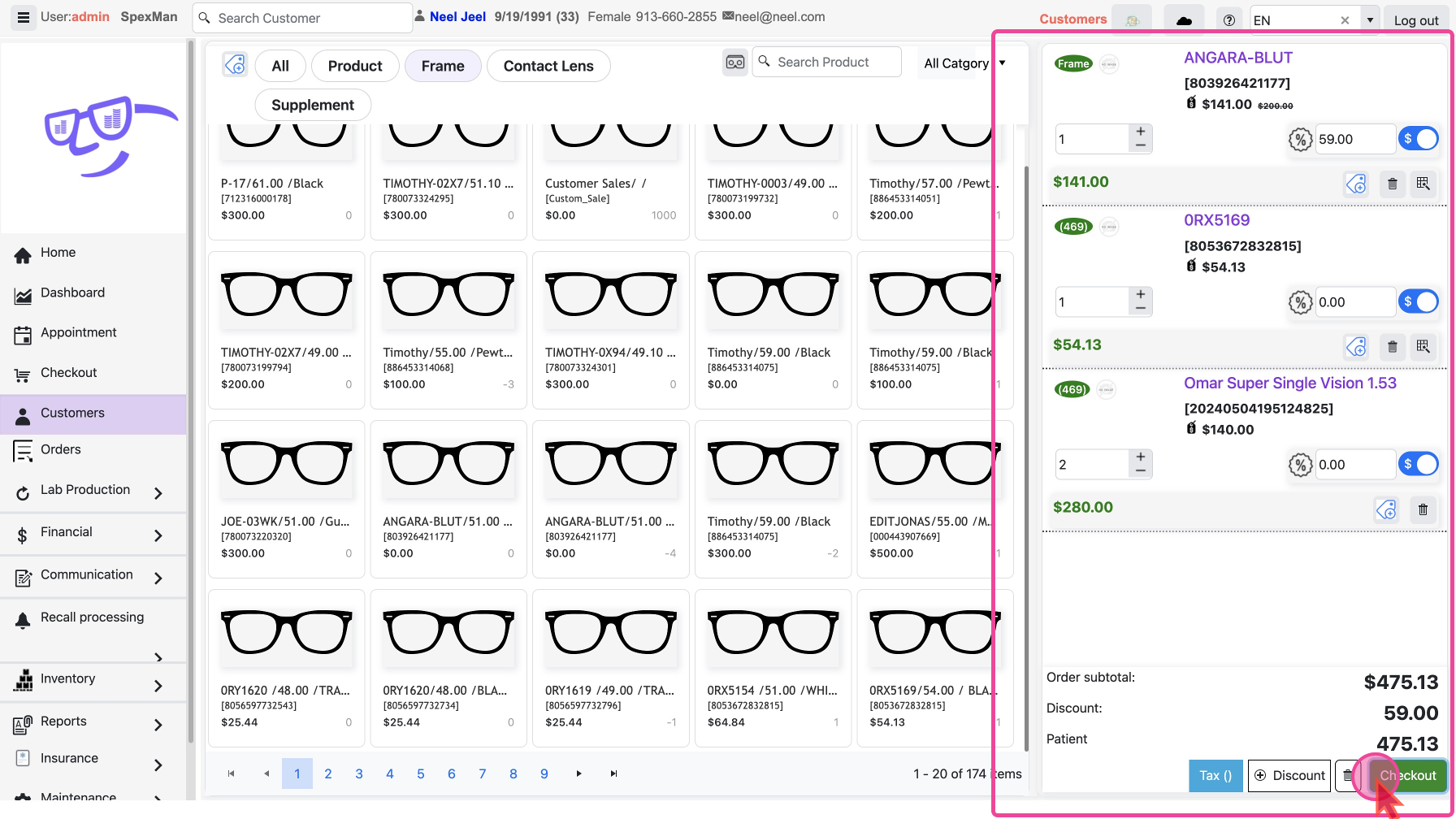
Task: Toggle dollar discount switch for 0RX5169
Action: 1419,302
